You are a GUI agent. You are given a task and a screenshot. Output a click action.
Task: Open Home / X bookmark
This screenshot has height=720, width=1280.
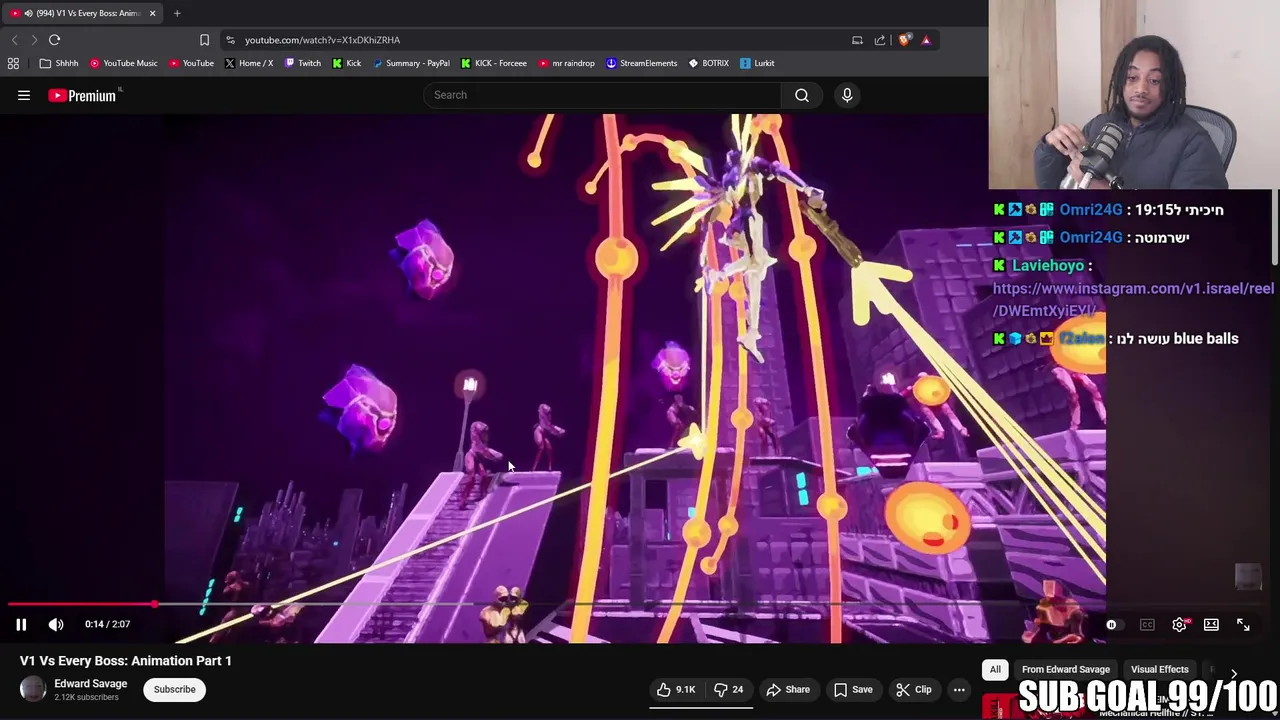(x=248, y=63)
